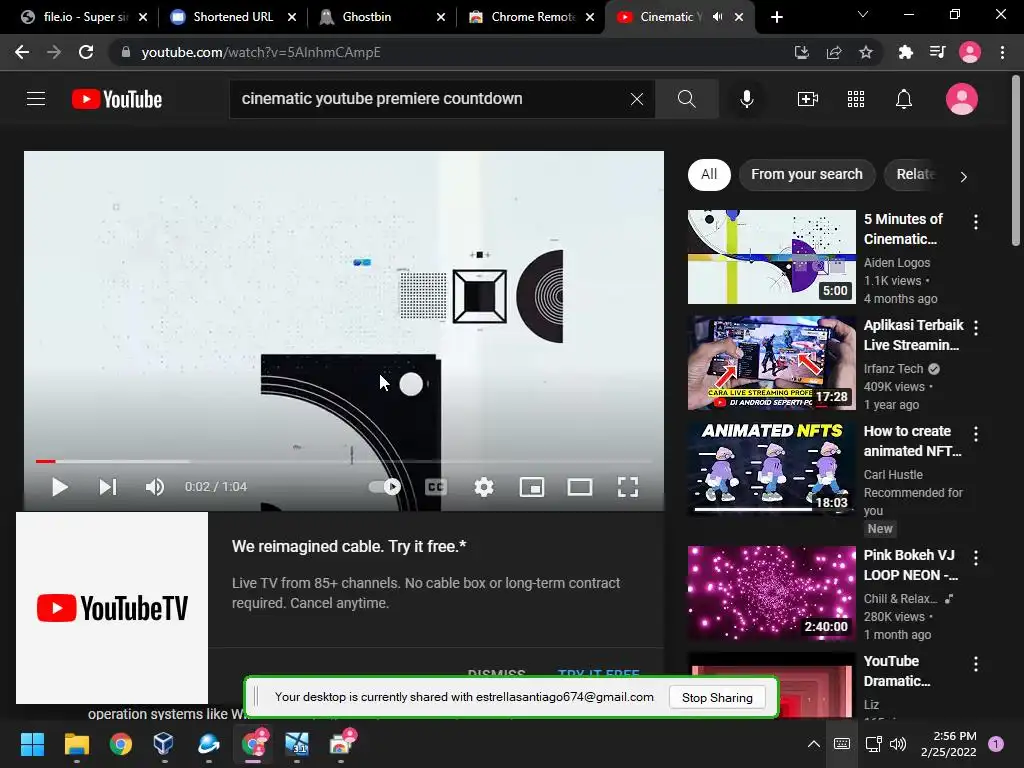The width and height of the screenshot is (1024, 768).
Task: Open the Chrome profile avatar
Action: [x=970, y=52]
